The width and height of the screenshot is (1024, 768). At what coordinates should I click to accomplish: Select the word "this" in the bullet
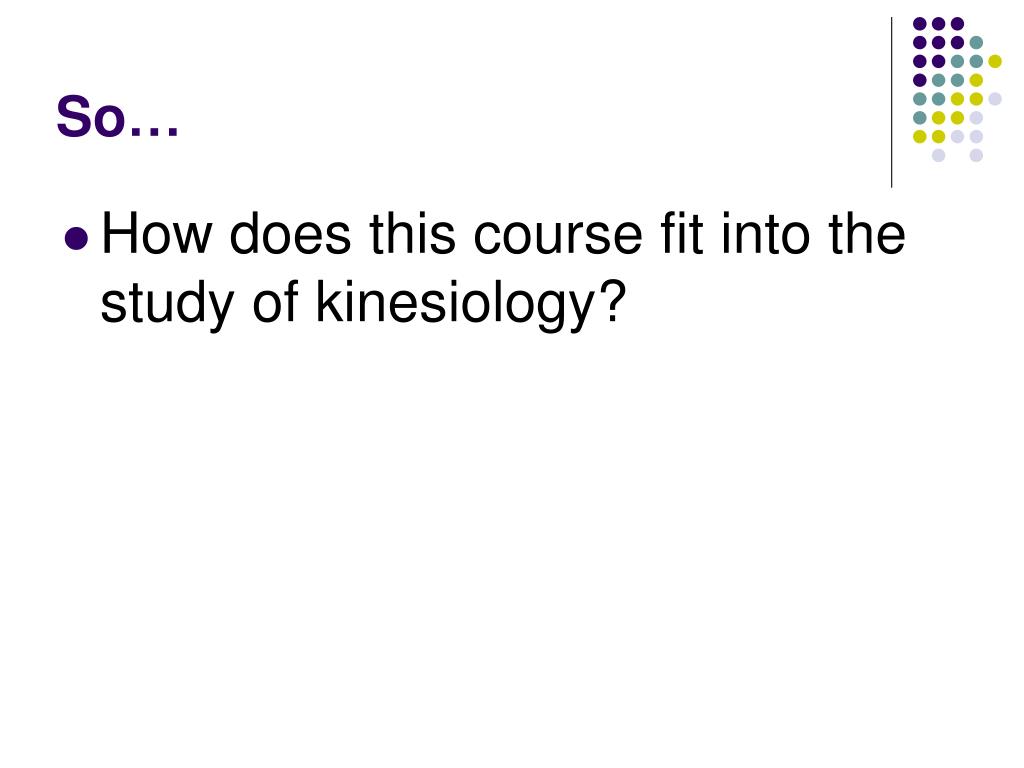(413, 234)
